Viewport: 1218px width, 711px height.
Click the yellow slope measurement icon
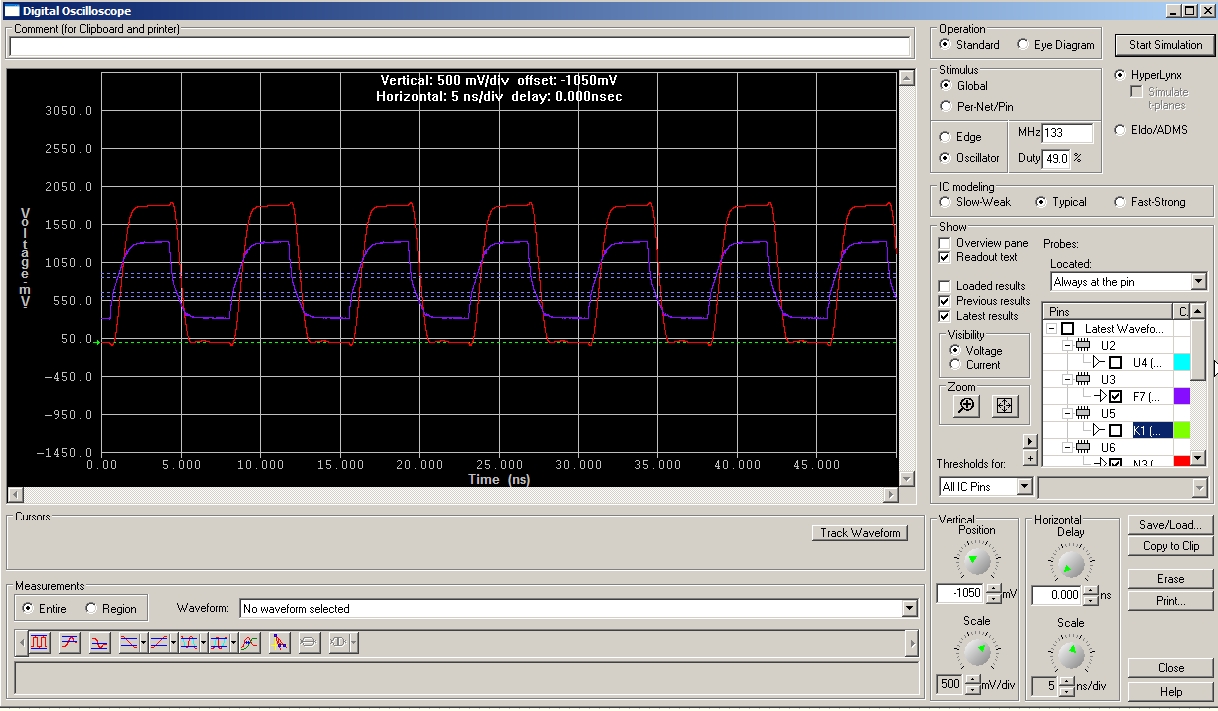[280, 643]
